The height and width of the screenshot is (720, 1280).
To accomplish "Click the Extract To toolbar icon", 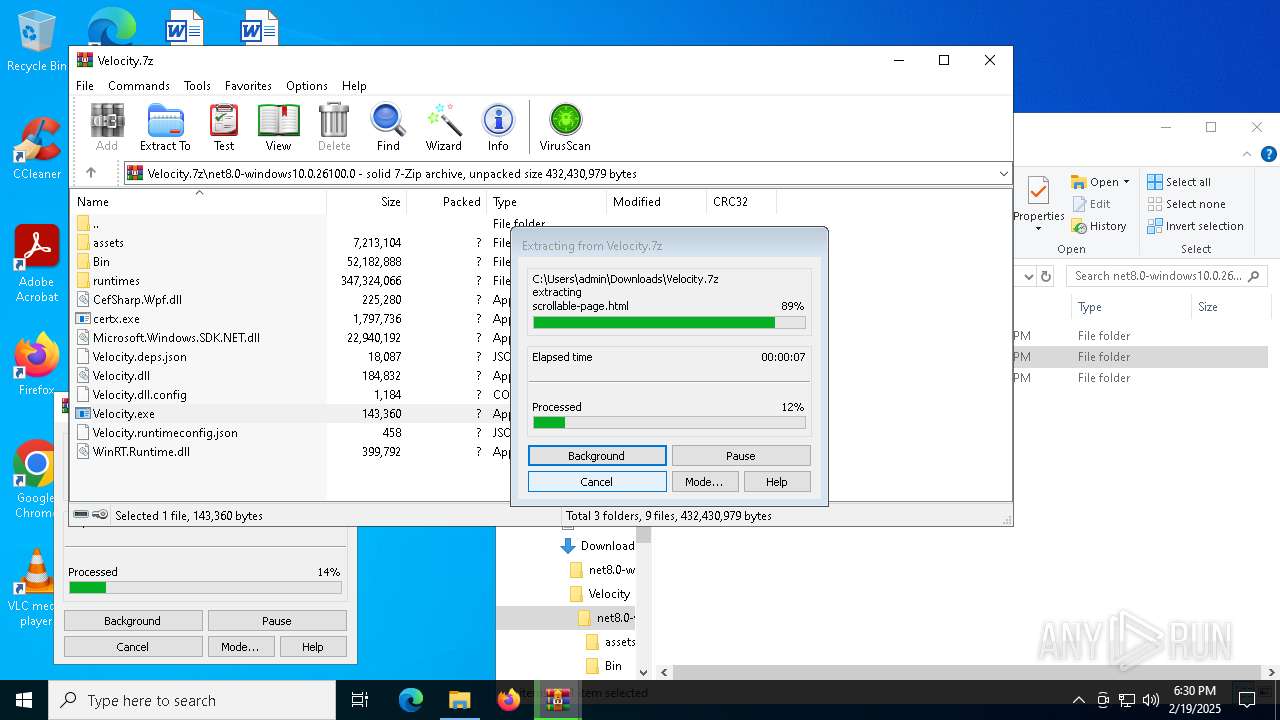I will pyautogui.click(x=165, y=128).
